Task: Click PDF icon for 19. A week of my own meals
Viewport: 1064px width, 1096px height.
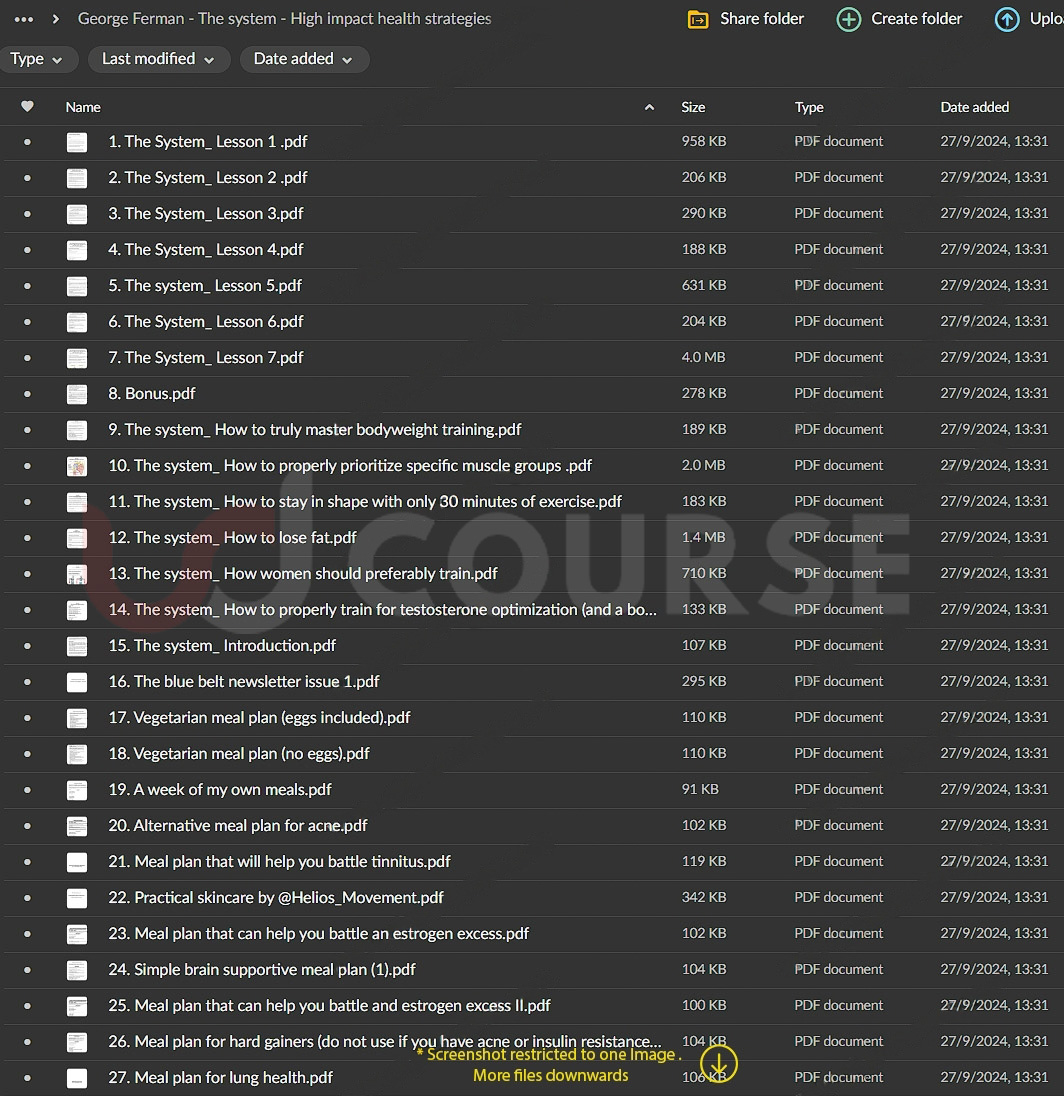Action: (x=77, y=790)
